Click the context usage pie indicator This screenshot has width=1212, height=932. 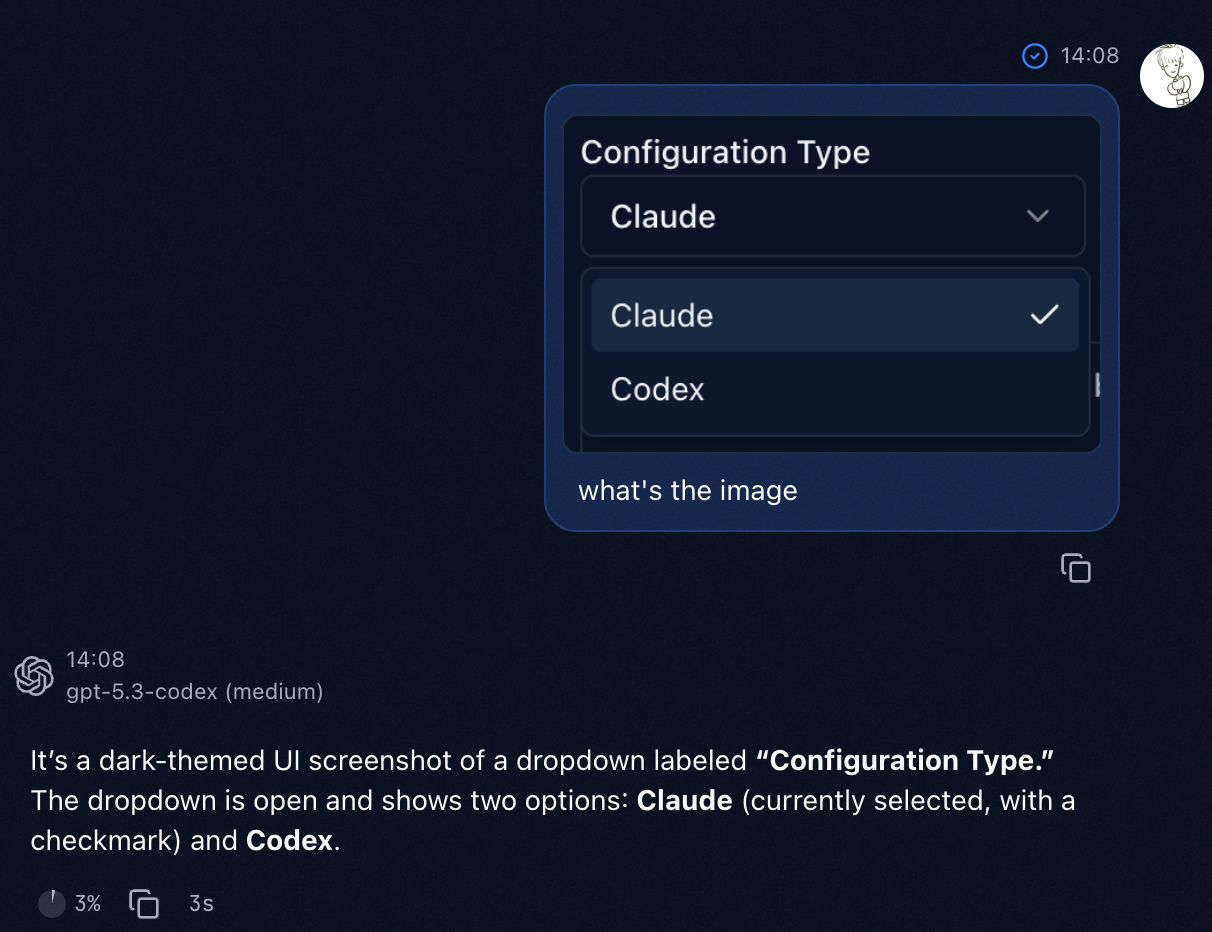52,904
